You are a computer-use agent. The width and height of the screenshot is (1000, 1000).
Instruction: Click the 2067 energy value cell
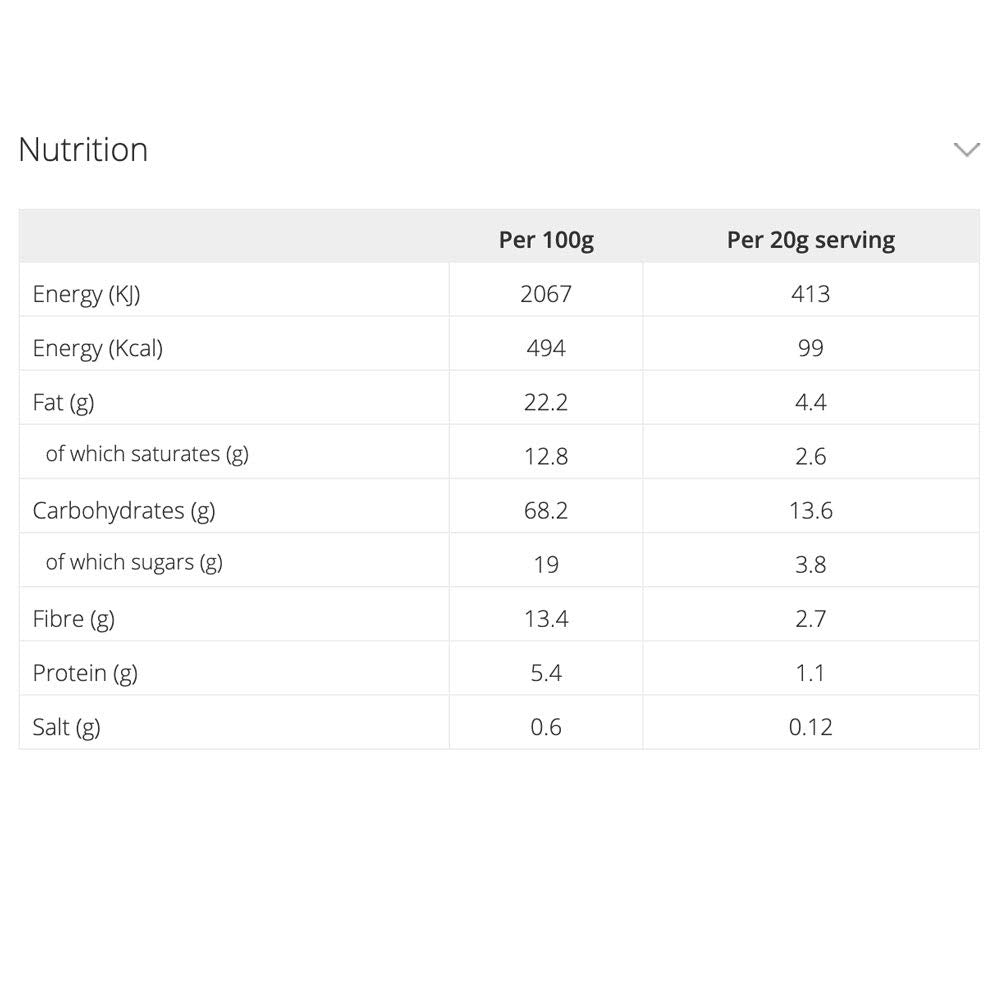pos(546,294)
